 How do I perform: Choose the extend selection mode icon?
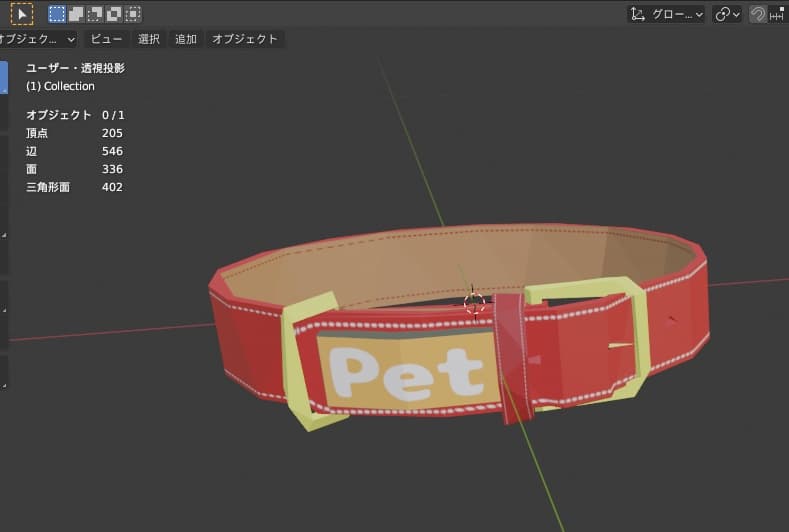pos(76,14)
